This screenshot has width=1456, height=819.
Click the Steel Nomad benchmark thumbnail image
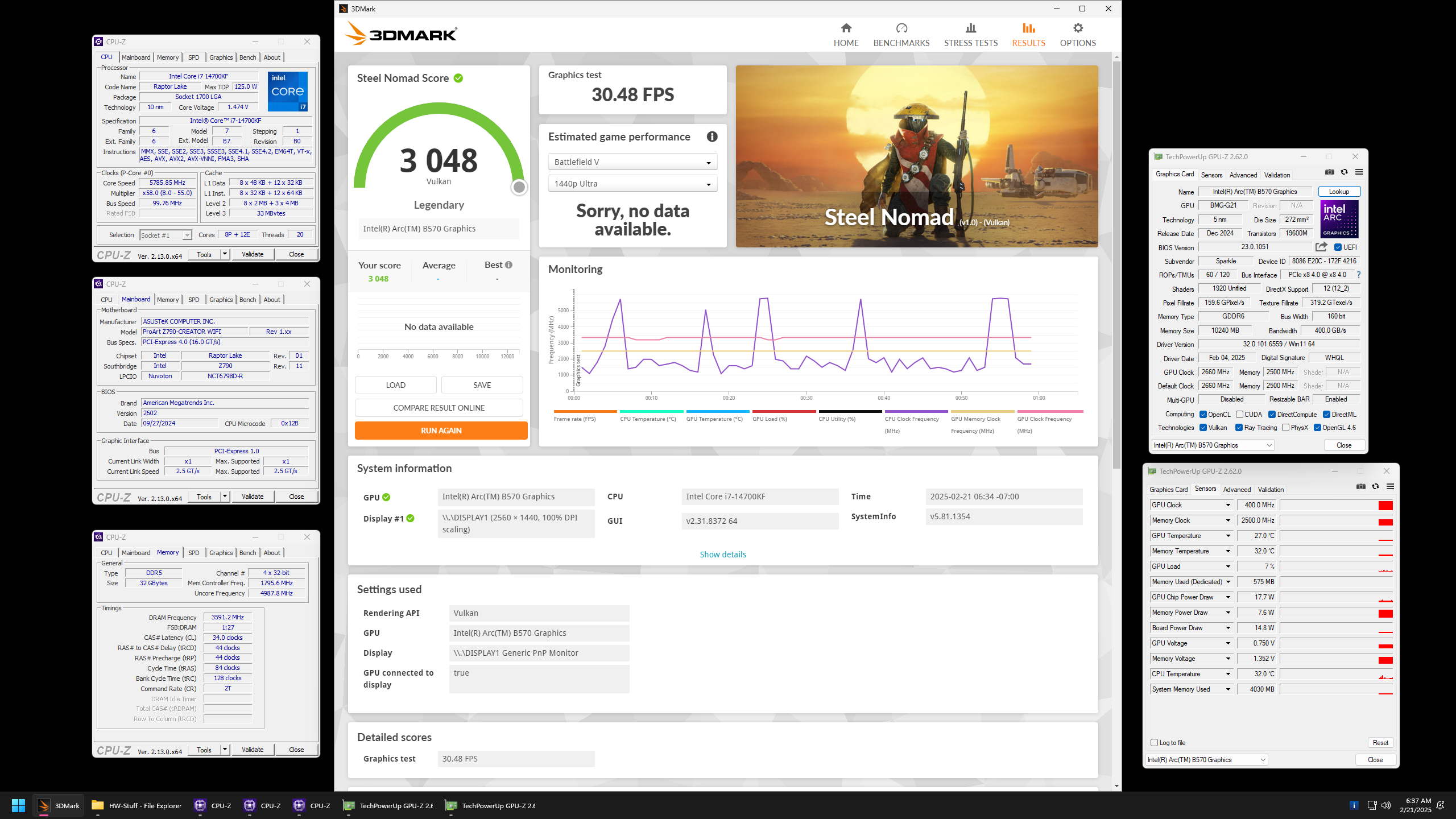click(917, 156)
